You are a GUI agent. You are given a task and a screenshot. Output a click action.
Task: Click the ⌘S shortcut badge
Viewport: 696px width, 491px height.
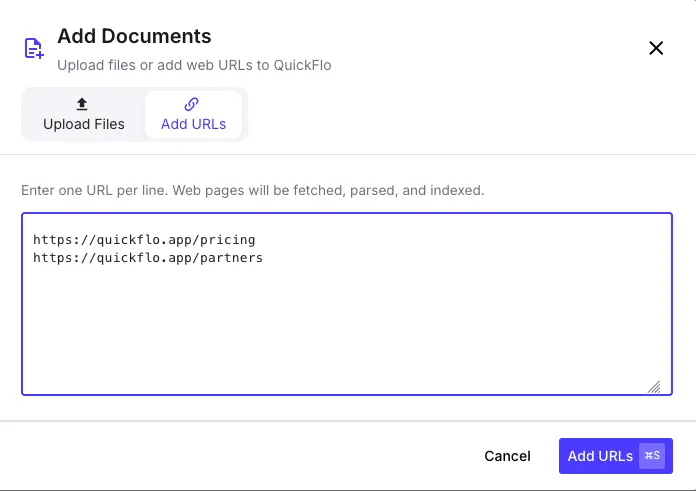tap(652, 455)
